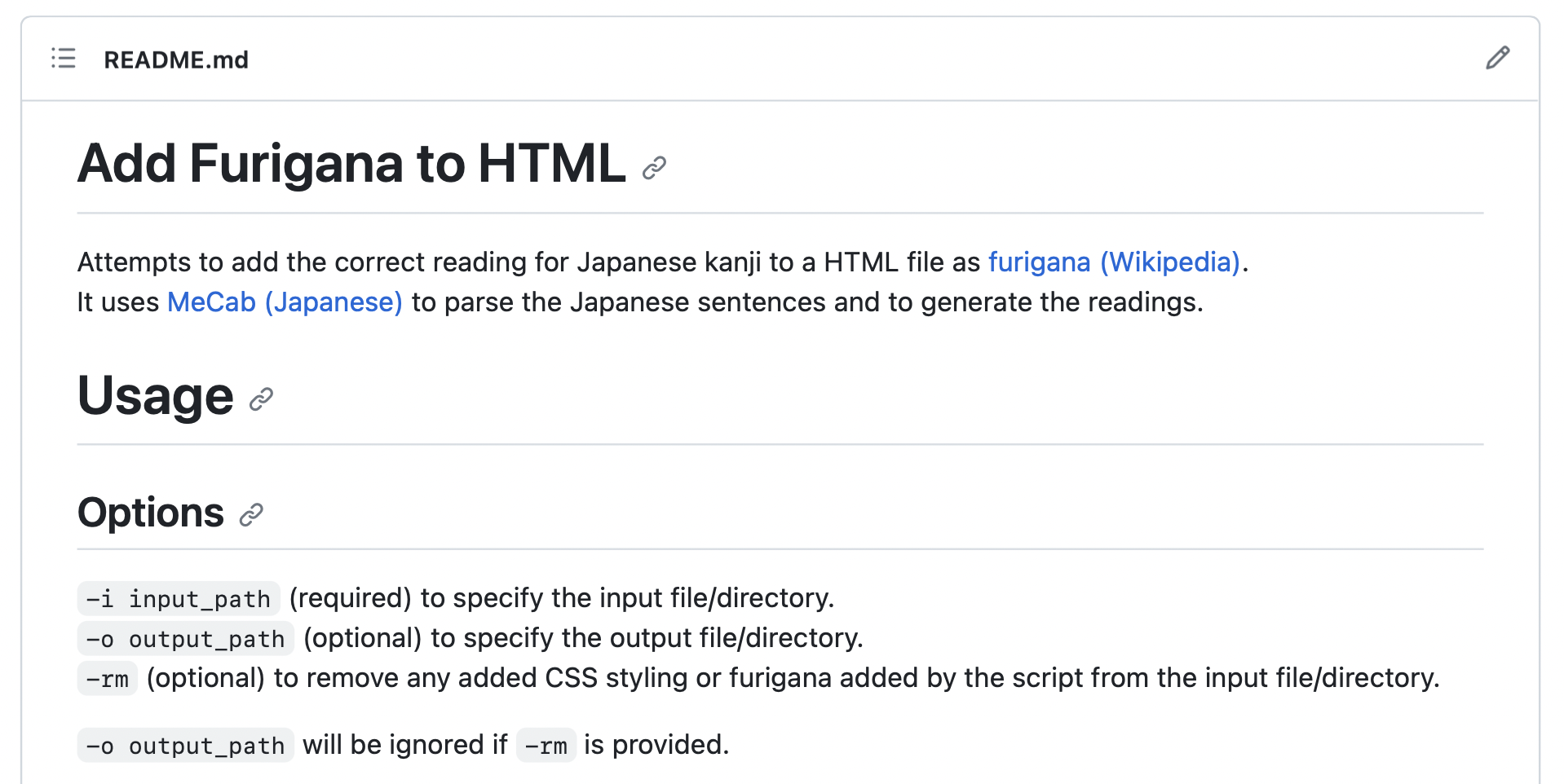
Task: Click the anchor link beside Add Furigana heading
Action: coord(652,167)
